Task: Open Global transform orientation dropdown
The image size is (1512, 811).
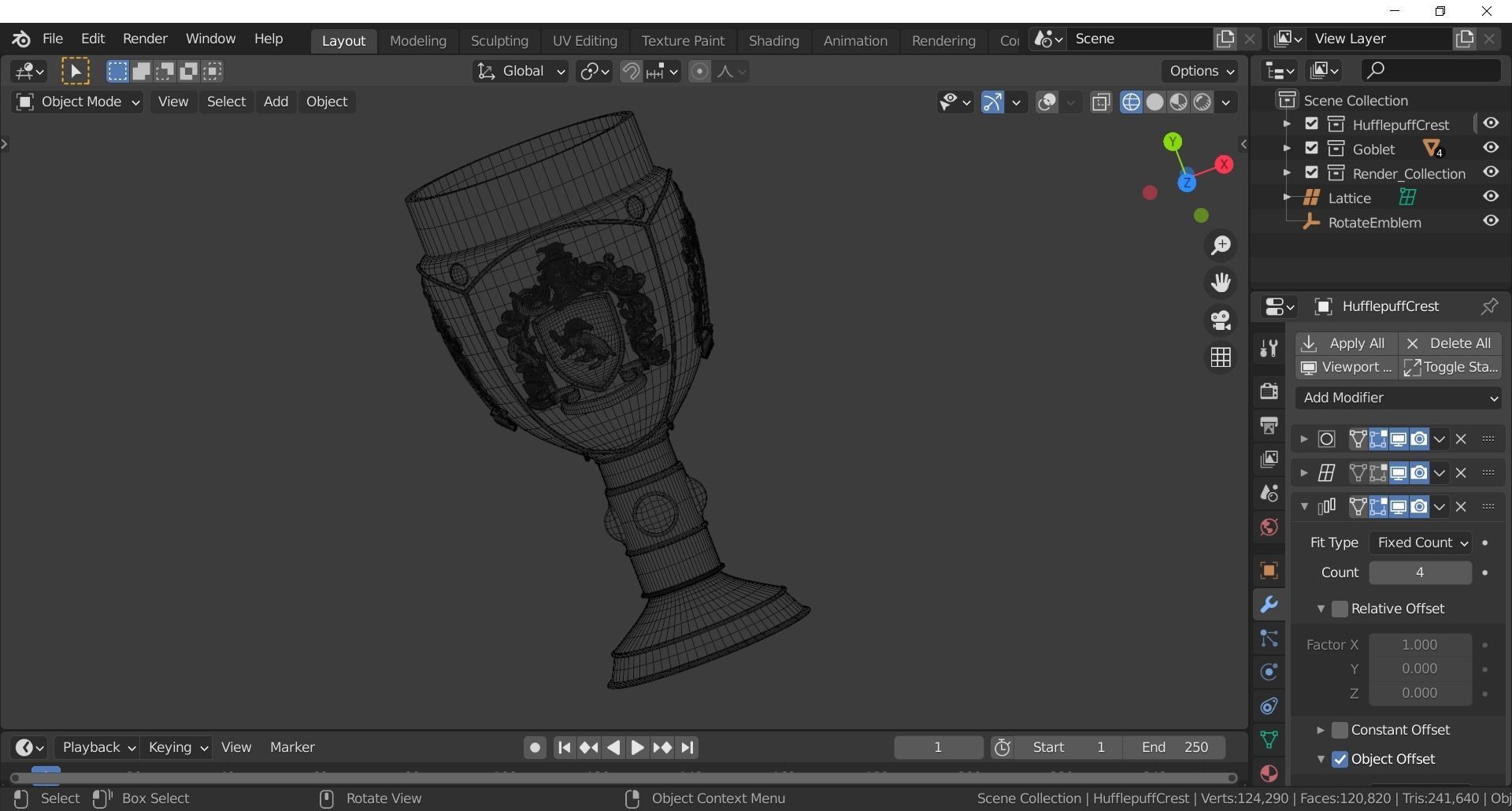Action: 521,72
